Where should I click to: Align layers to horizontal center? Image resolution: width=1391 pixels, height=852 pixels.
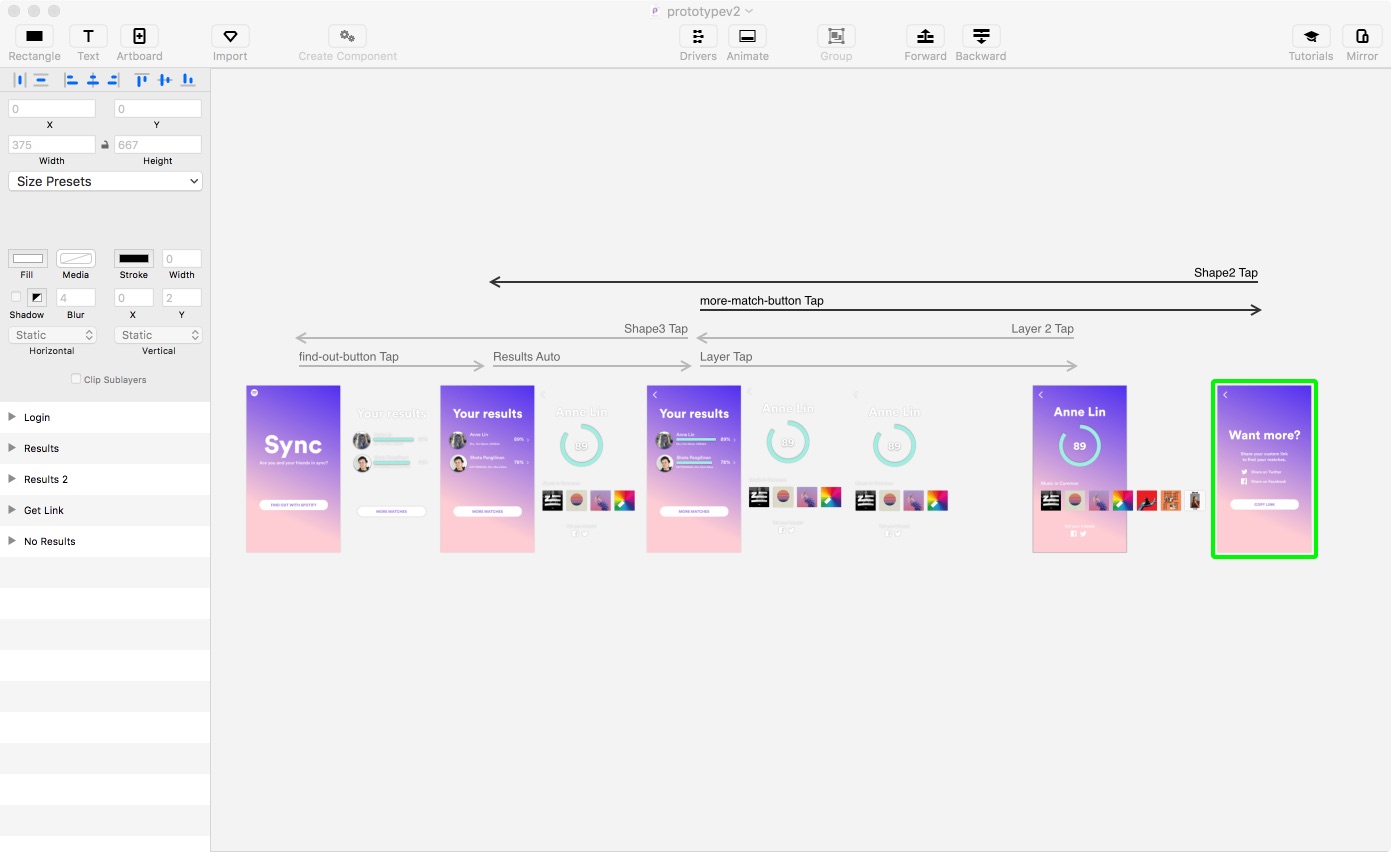click(92, 80)
